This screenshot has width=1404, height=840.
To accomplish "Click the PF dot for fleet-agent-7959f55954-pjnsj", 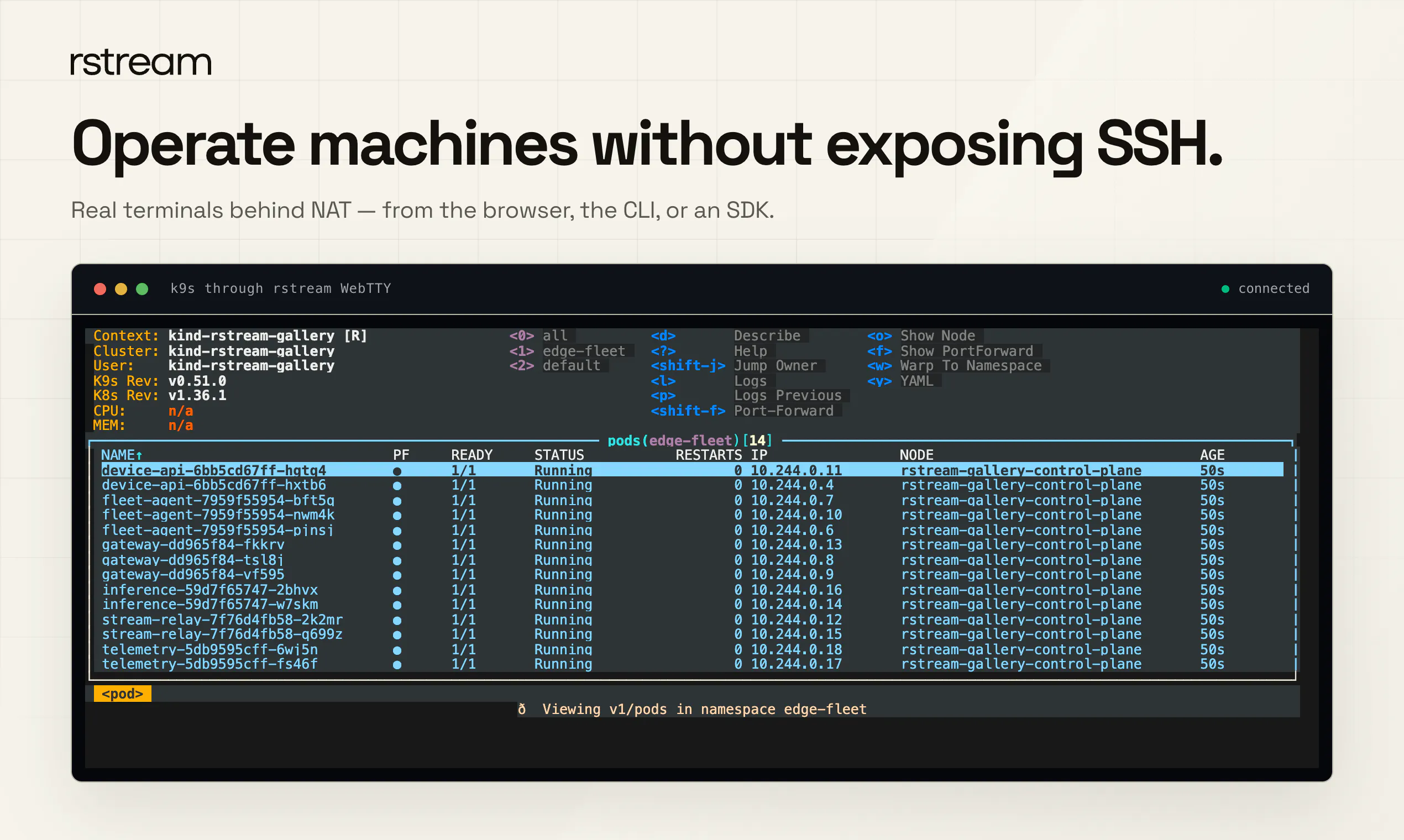I will pyautogui.click(x=397, y=531).
